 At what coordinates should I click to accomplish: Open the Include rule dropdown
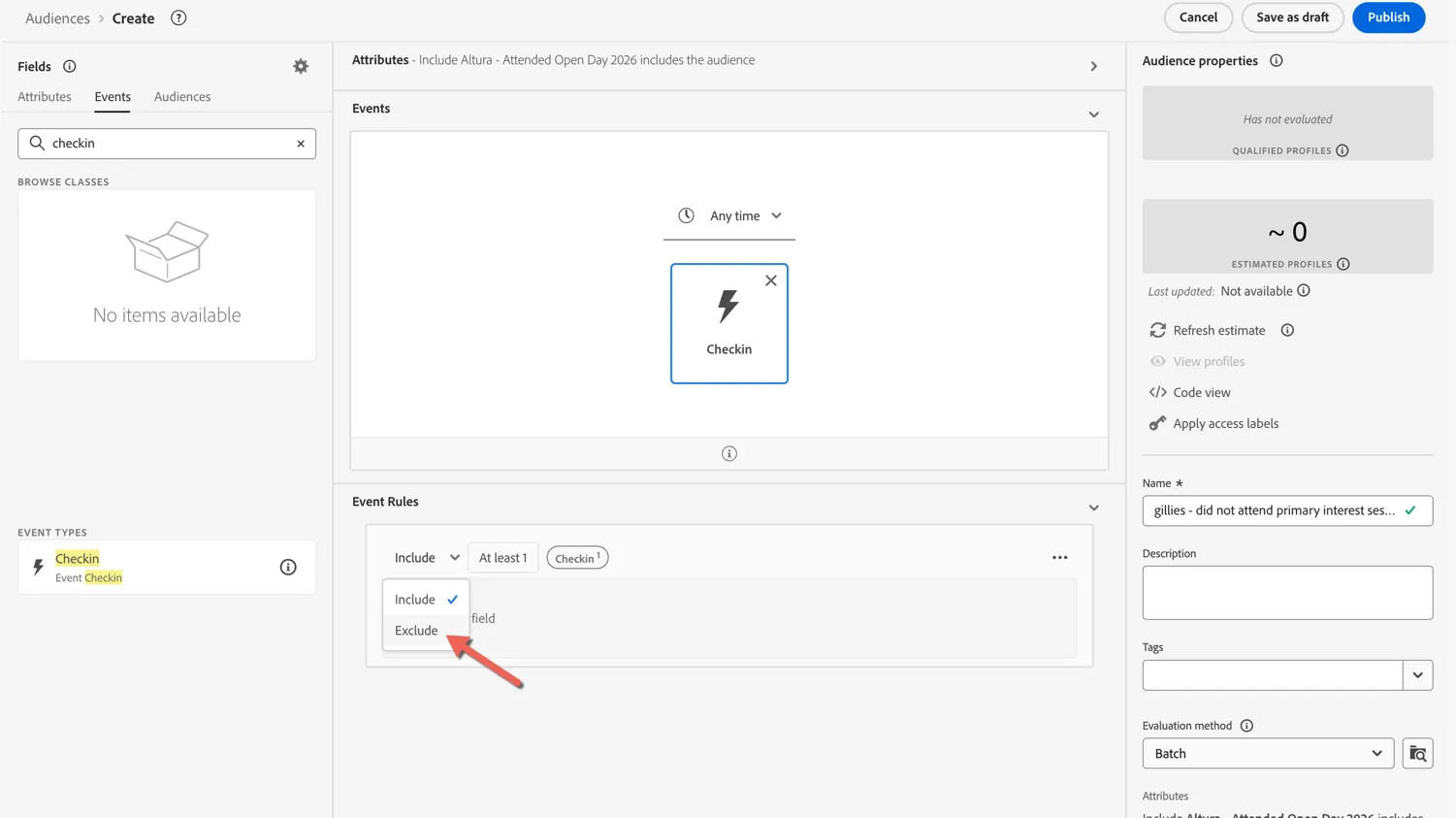click(426, 558)
